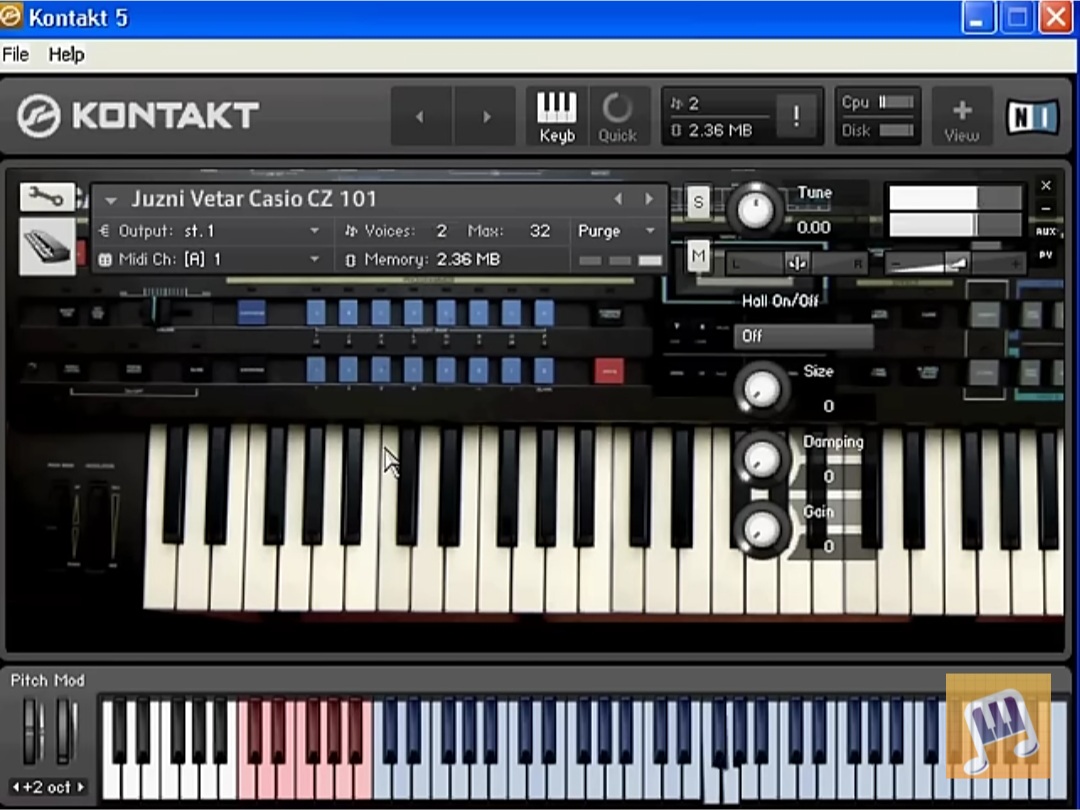Image resolution: width=1080 pixels, height=810 pixels.
Task: Click the Voices count value 2
Action: (x=442, y=231)
